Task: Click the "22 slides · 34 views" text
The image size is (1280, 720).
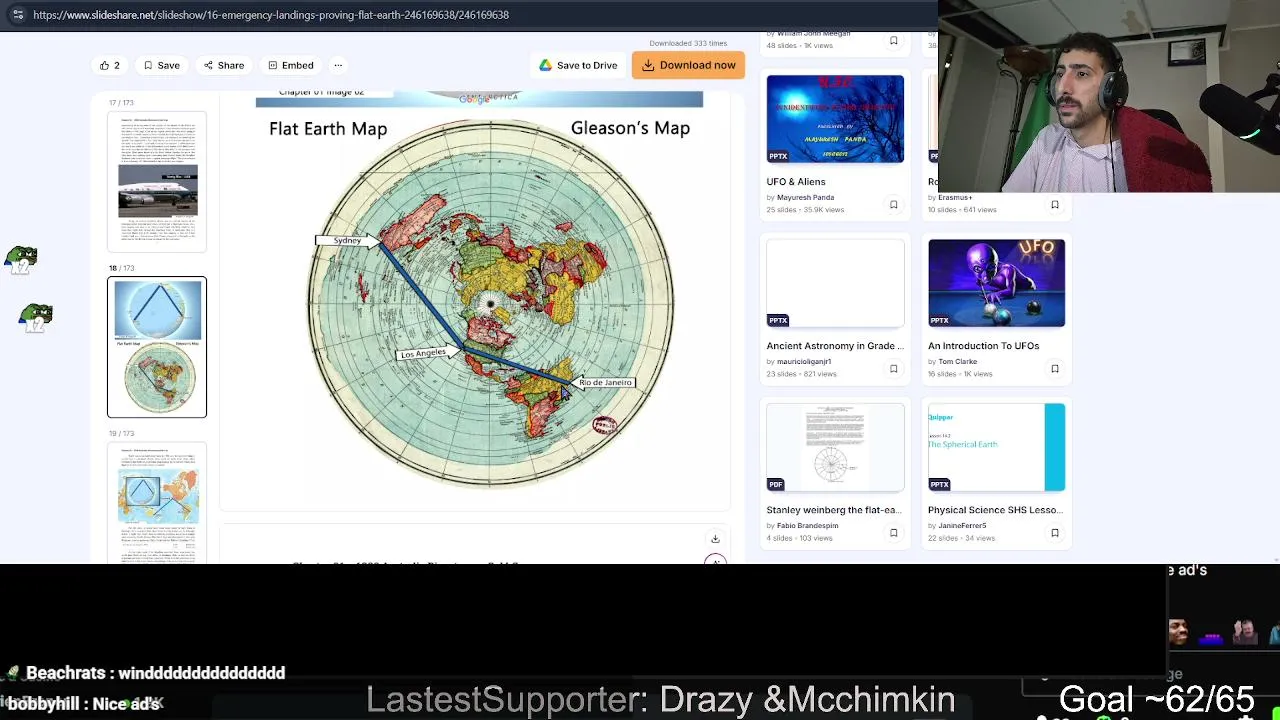Action: pyautogui.click(x=961, y=538)
